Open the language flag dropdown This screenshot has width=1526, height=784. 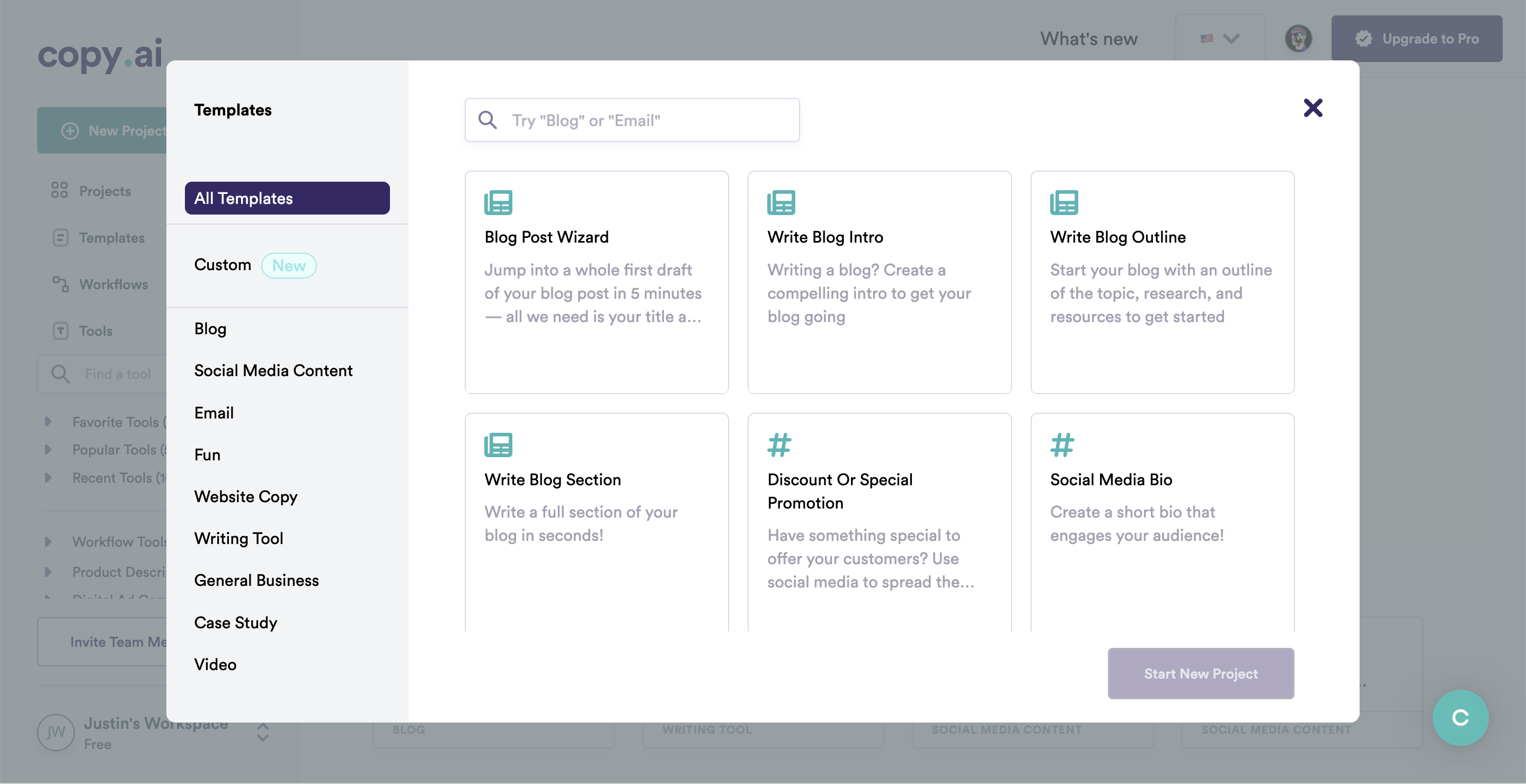pos(1218,39)
